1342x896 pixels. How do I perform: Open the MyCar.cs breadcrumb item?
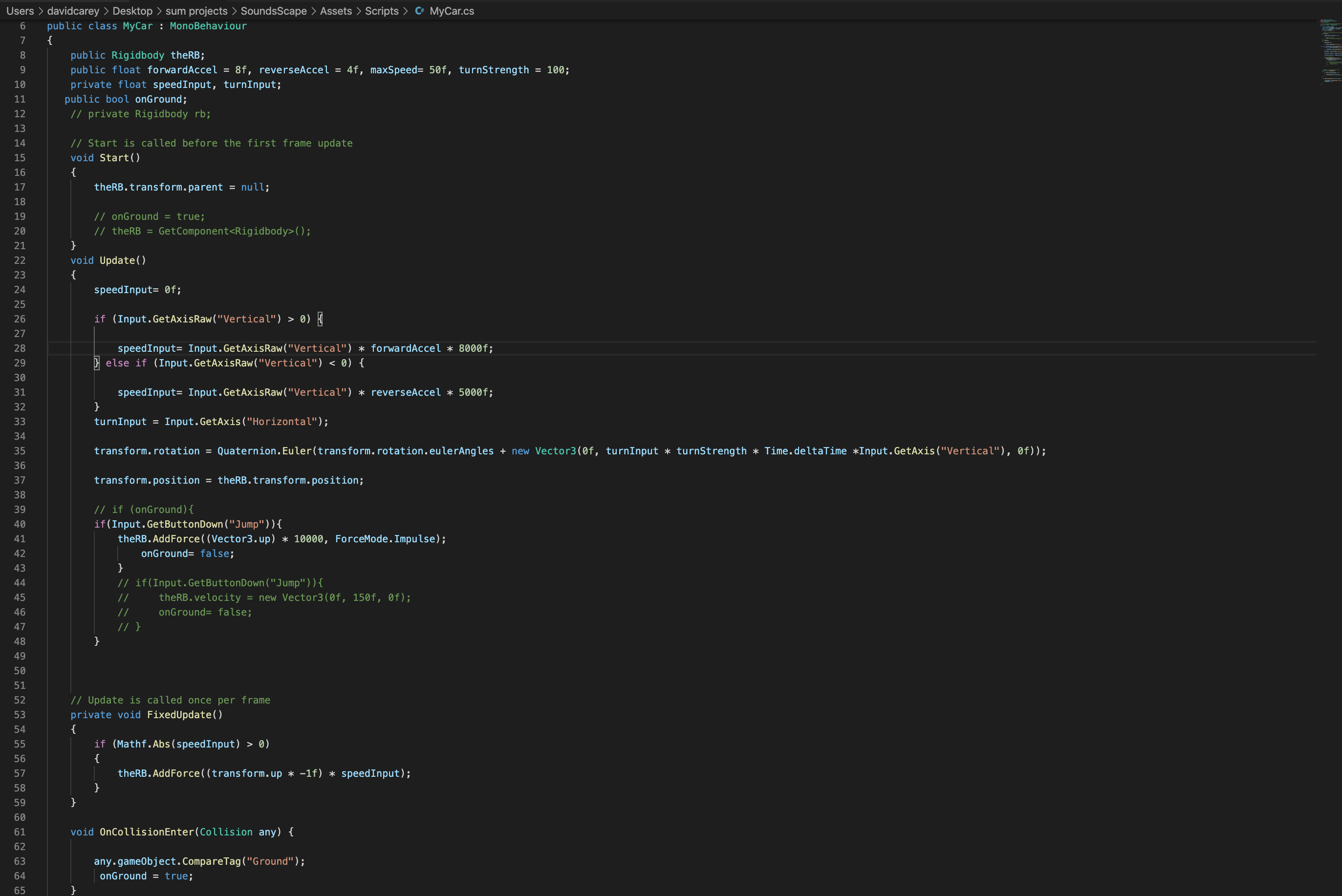pyautogui.click(x=452, y=11)
